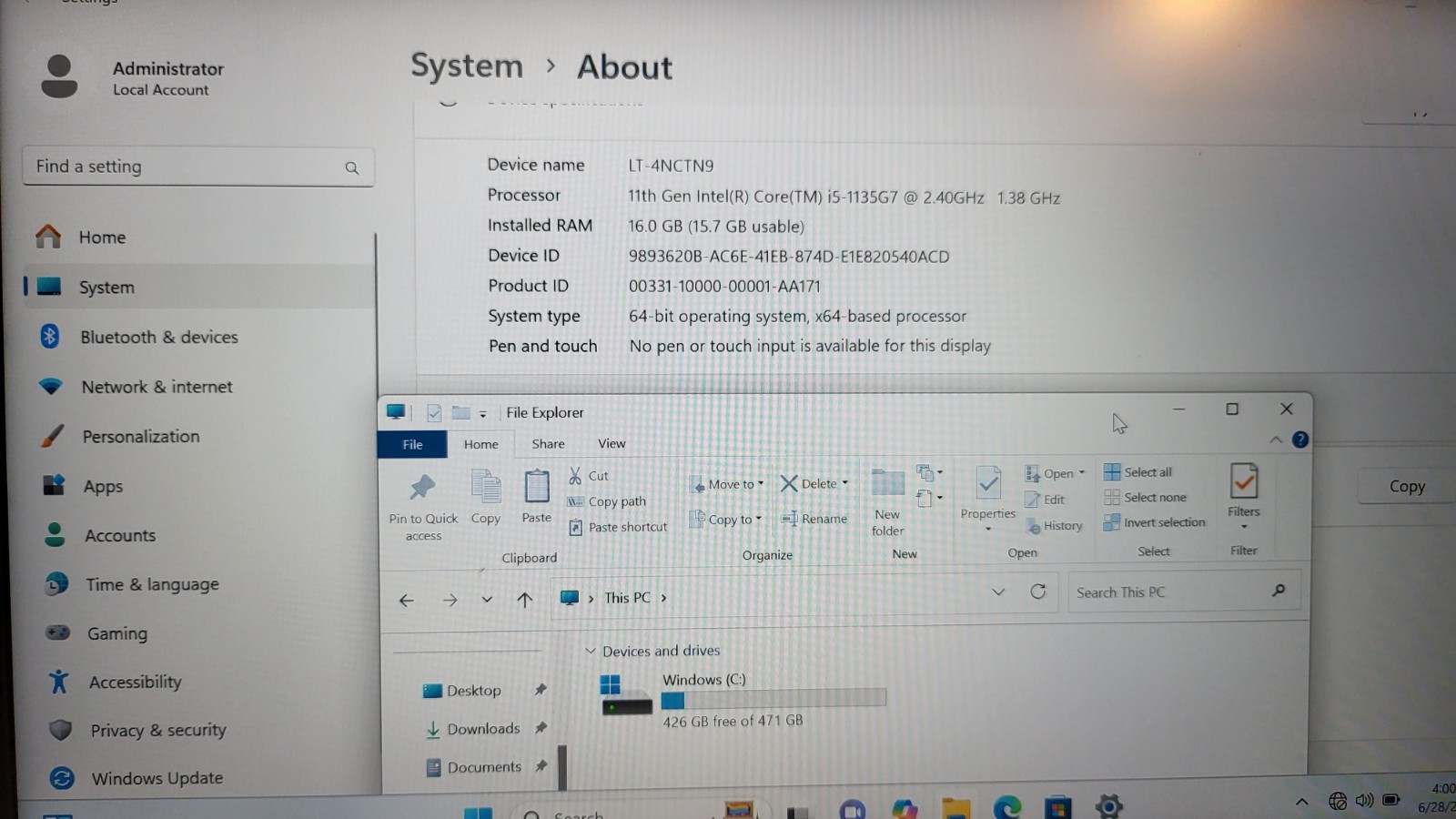
Task: Open Privacy & security settings
Action: (198, 730)
